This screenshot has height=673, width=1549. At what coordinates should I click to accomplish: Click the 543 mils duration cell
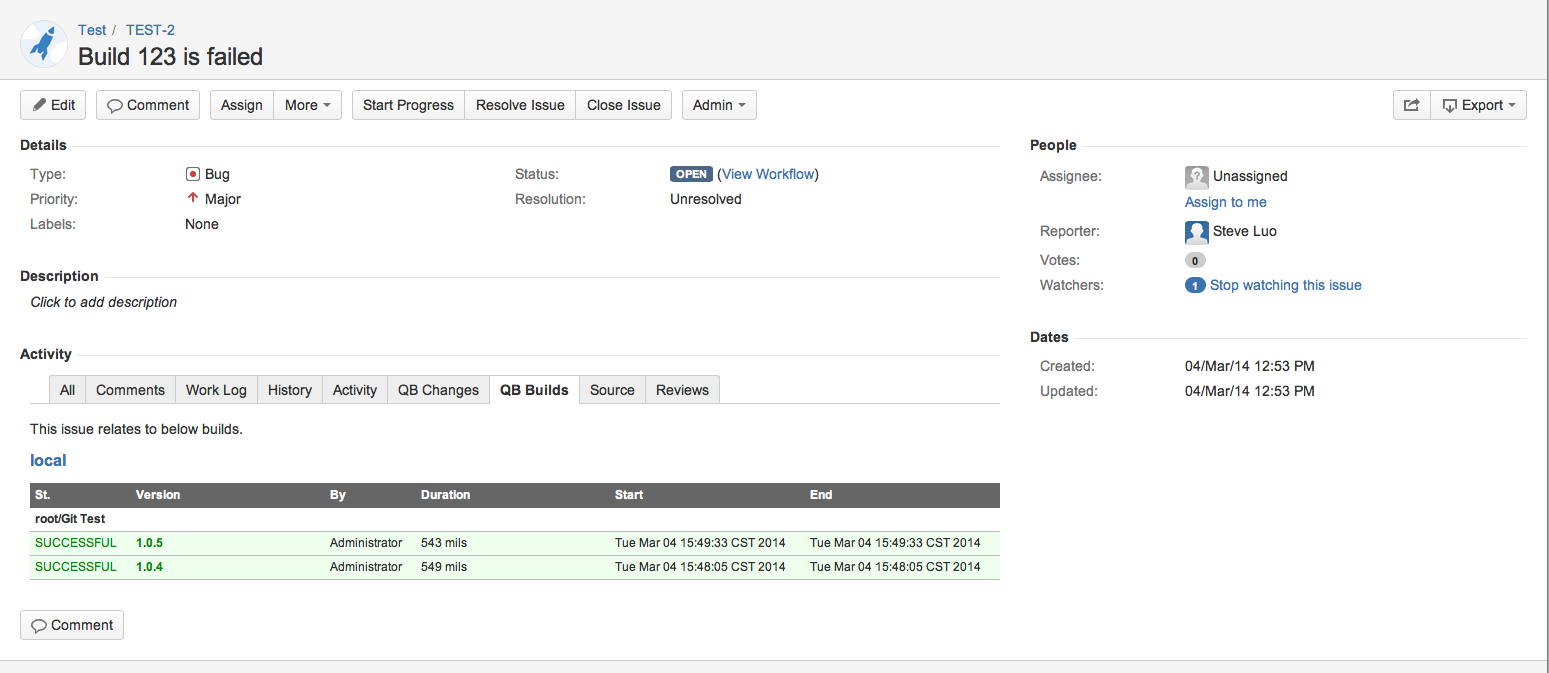pos(444,543)
